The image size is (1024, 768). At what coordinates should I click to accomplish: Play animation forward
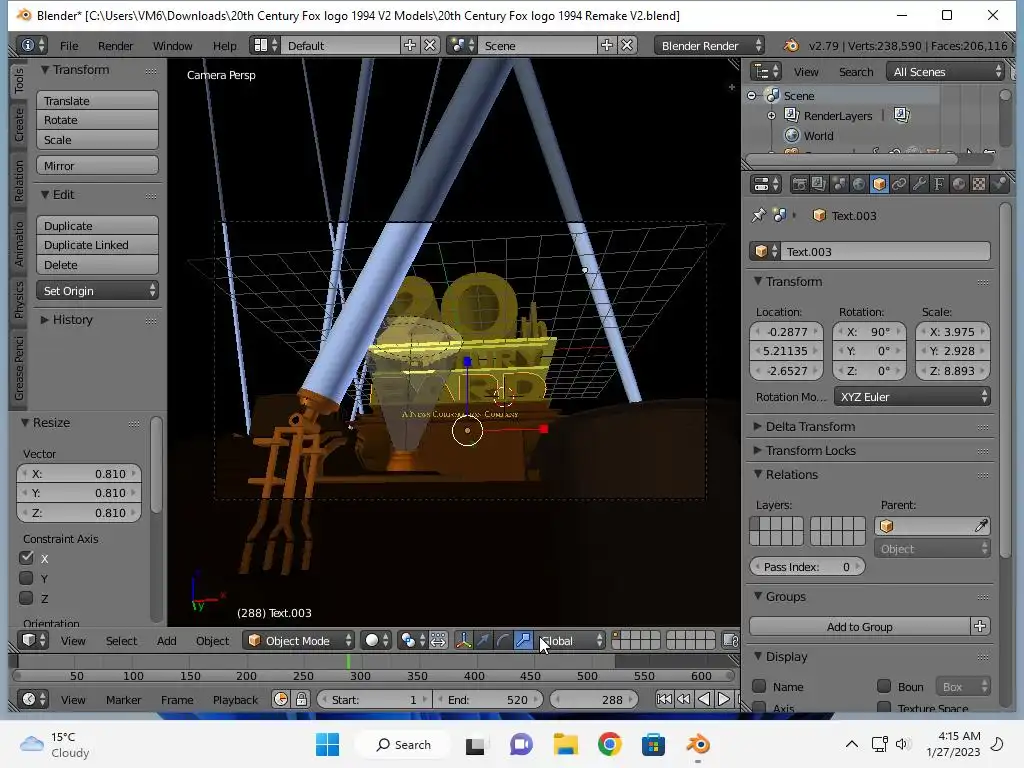tap(724, 699)
